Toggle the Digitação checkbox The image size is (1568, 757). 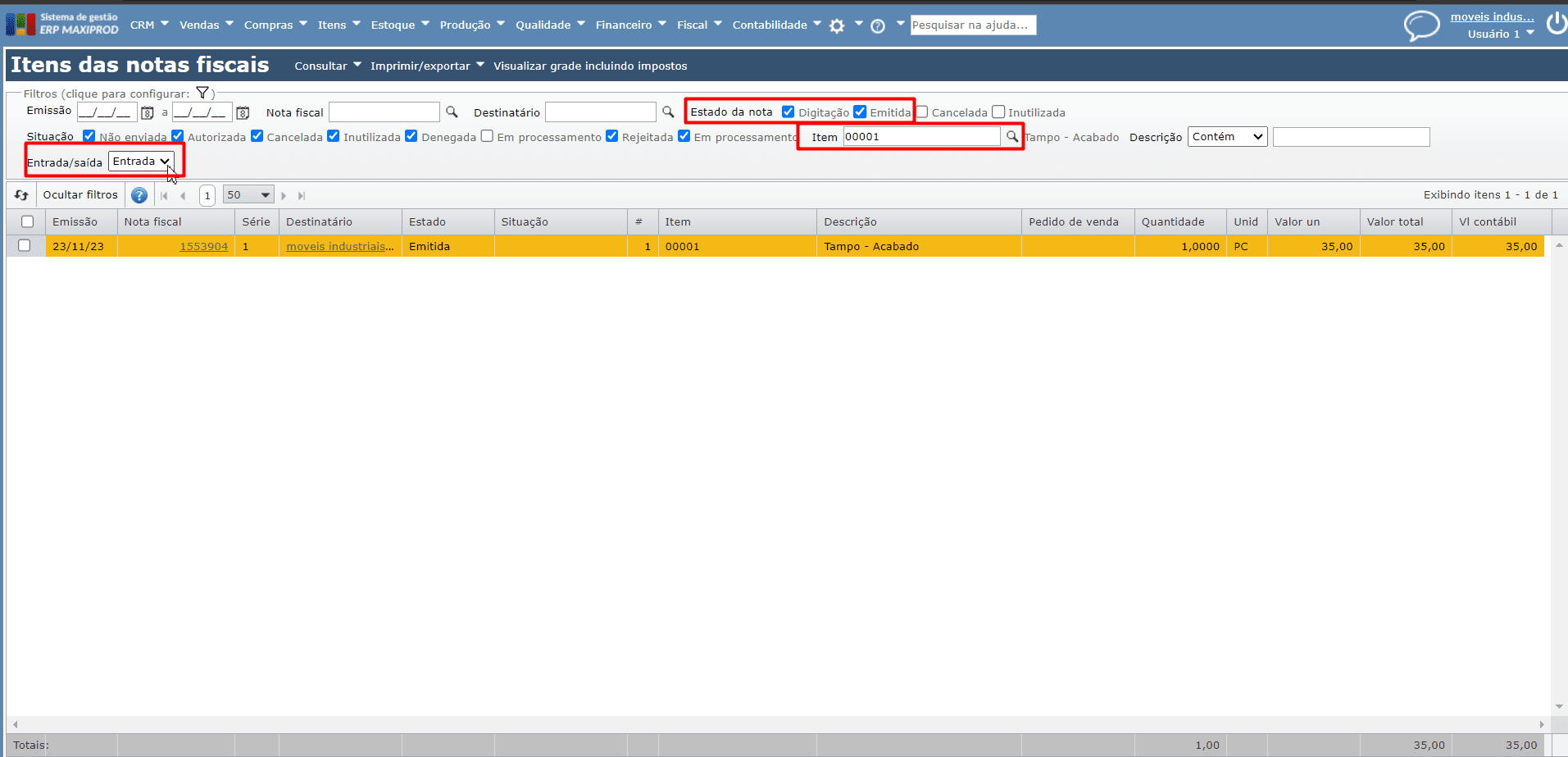pyautogui.click(x=788, y=112)
